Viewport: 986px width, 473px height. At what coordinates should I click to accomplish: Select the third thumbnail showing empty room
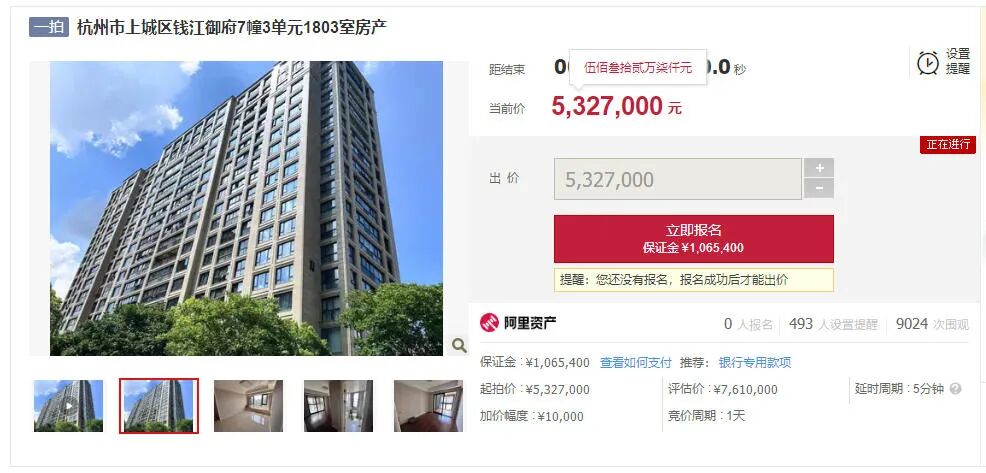pos(248,406)
